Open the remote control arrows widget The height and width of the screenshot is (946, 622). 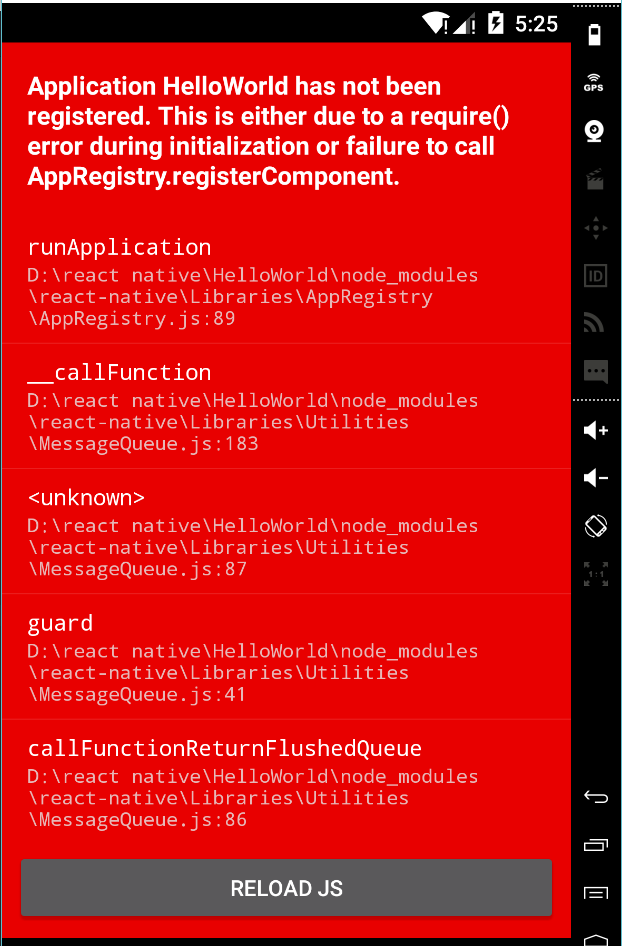pos(595,228)
